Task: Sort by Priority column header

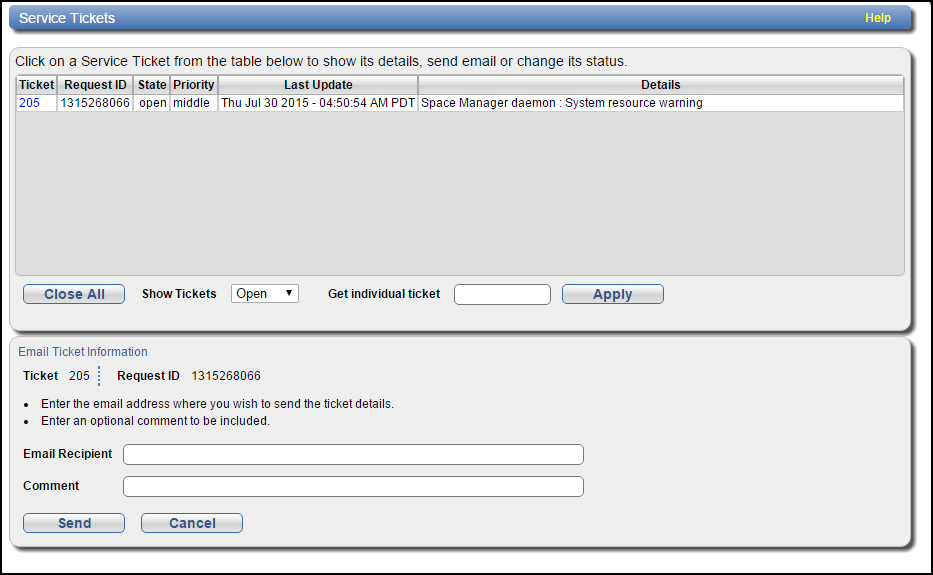Action: (x=193, y=85)
